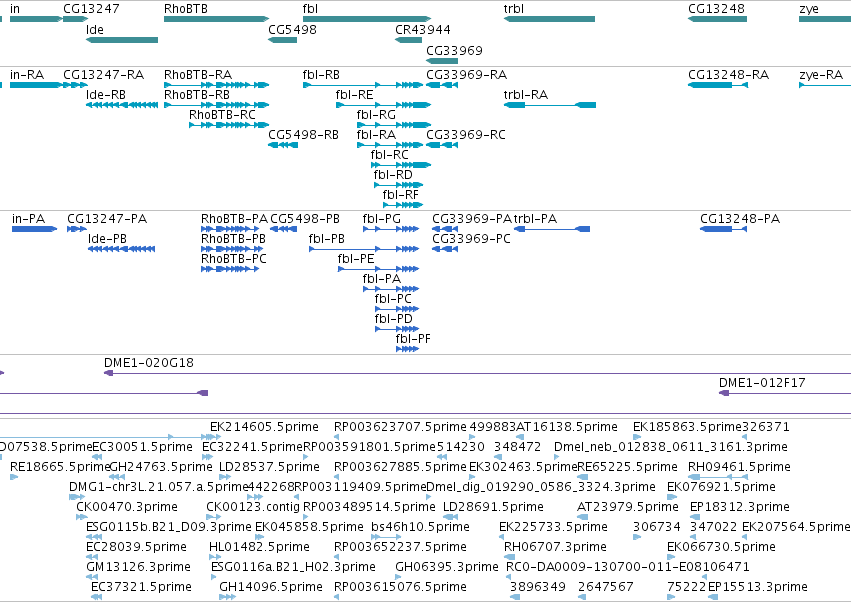Open the fbl-RG transcript label
Viewport: 851px width, 602px height.
tap(376, 115)
